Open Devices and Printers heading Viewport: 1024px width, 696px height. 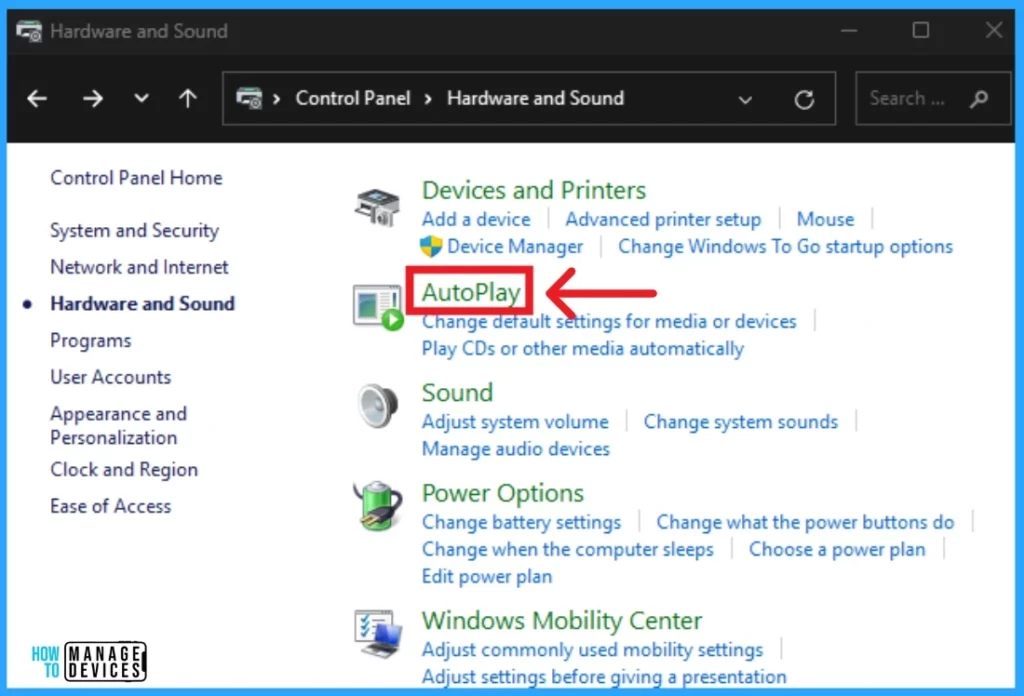(534, 190)
